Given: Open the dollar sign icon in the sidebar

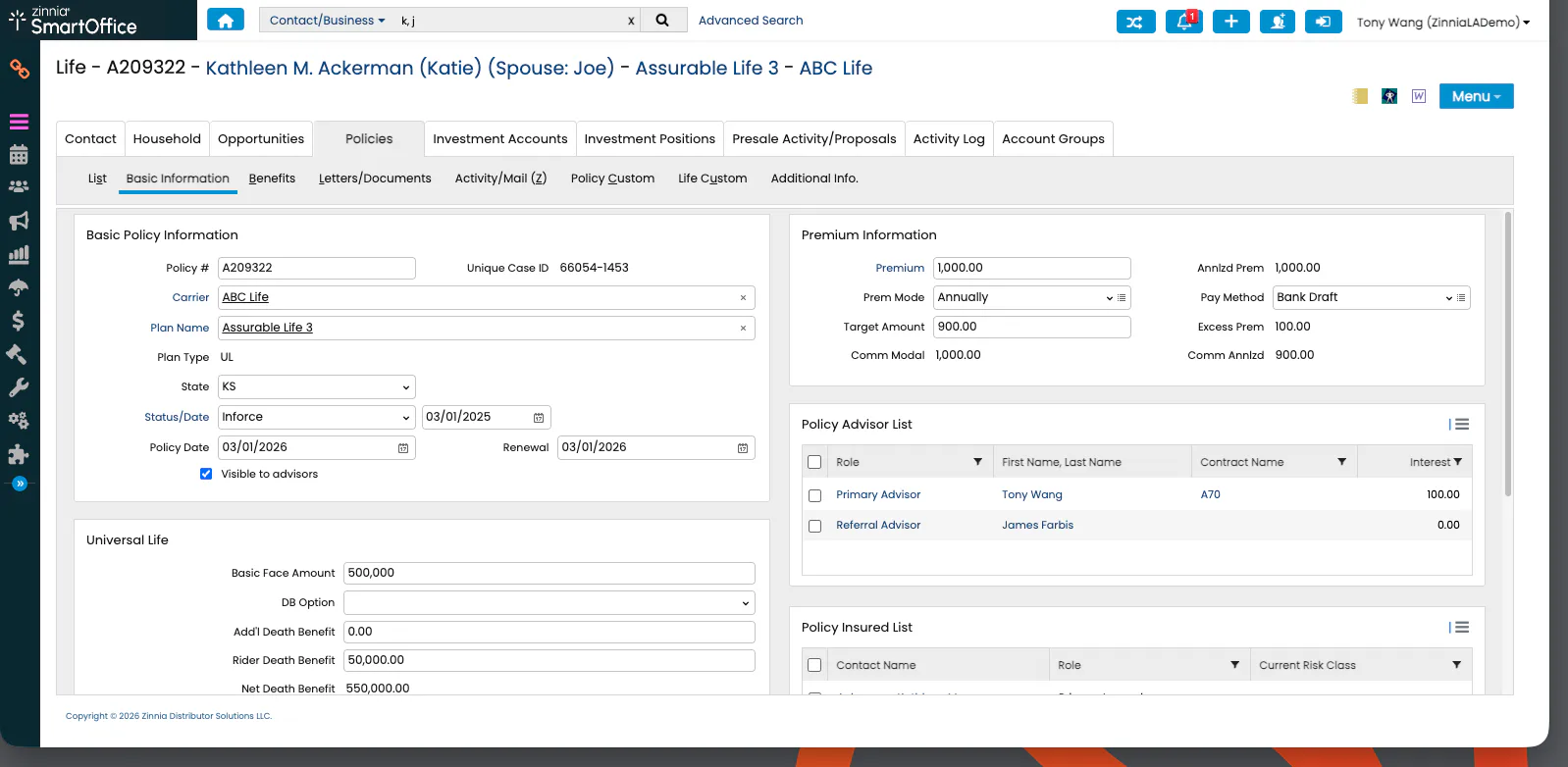Looking at the screenshot, I should 19,321.
